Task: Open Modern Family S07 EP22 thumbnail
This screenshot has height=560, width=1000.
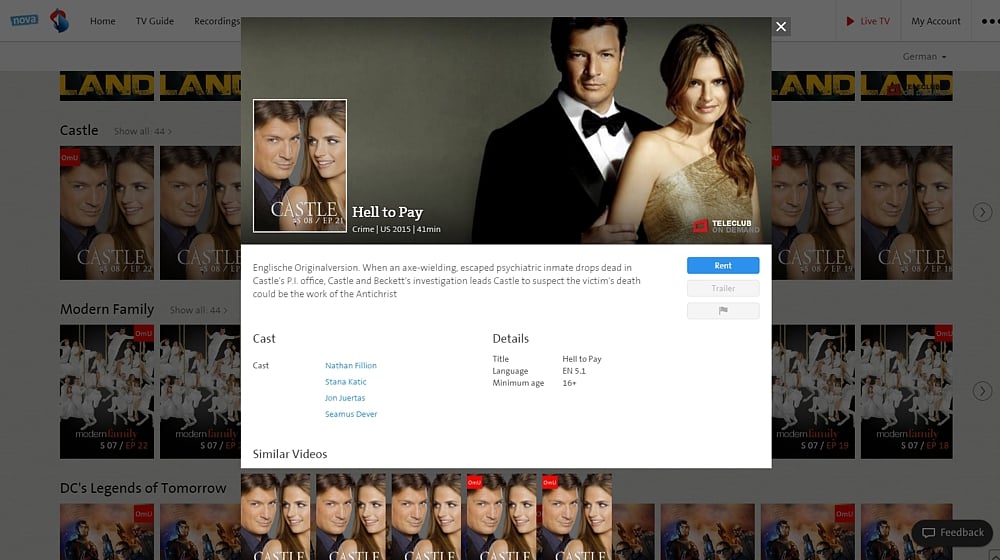Action: 107,392
